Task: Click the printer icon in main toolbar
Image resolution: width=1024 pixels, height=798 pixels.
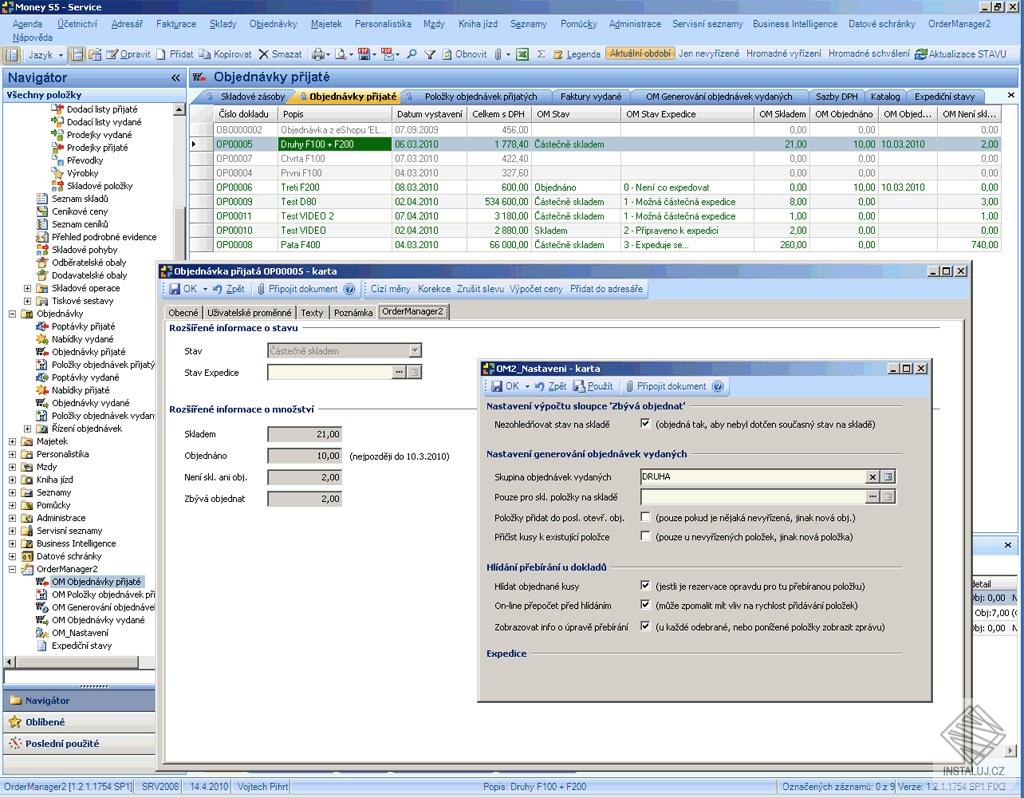Action: [317, 54]
